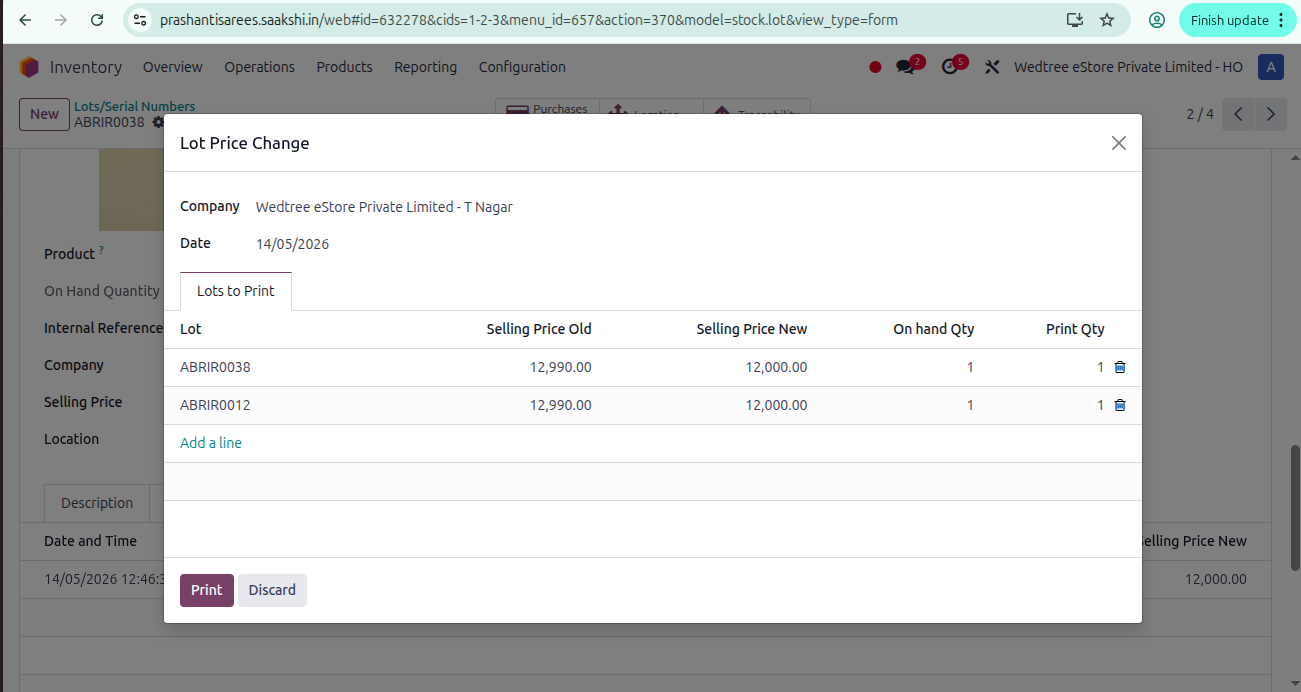Screen dimensions: 1301x692
Task: Go to the previous record
Action: pyautogui.click(x=1238, y=114)
